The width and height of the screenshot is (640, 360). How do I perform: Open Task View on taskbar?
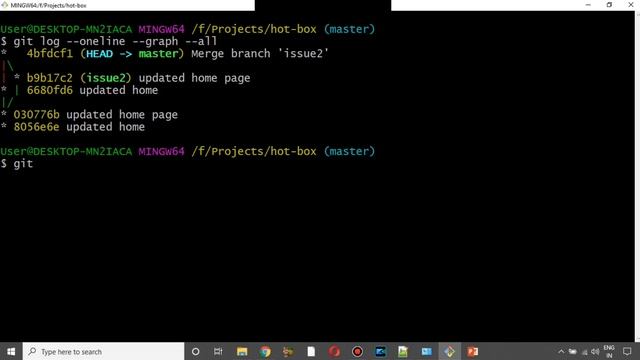(218, 351)
